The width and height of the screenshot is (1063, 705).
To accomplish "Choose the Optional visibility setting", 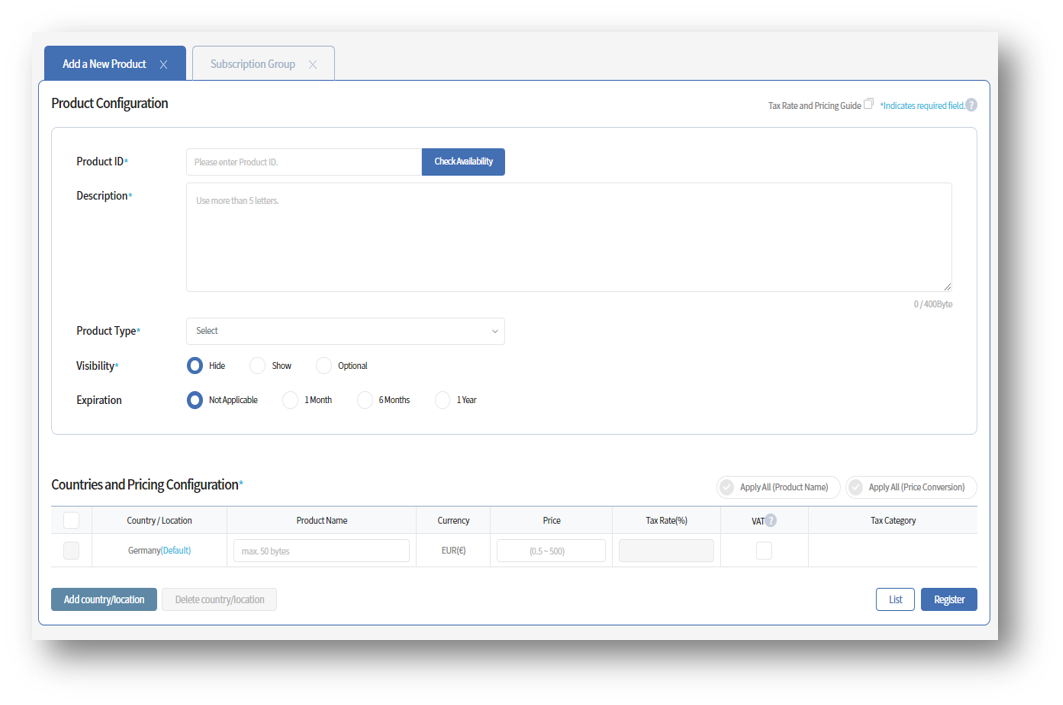I will click(x=323, y=365).
